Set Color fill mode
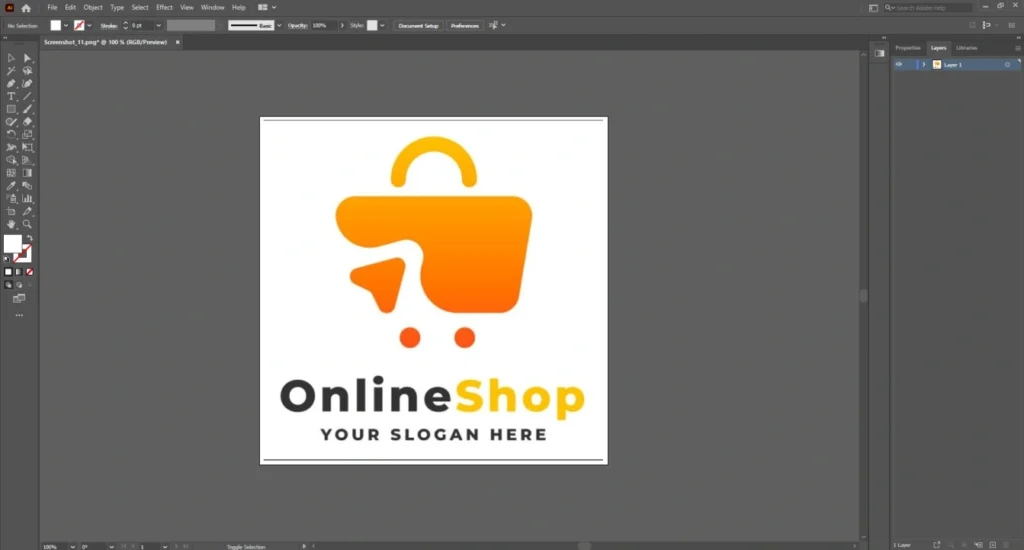 pyautogui.click(x=8, y=272)
